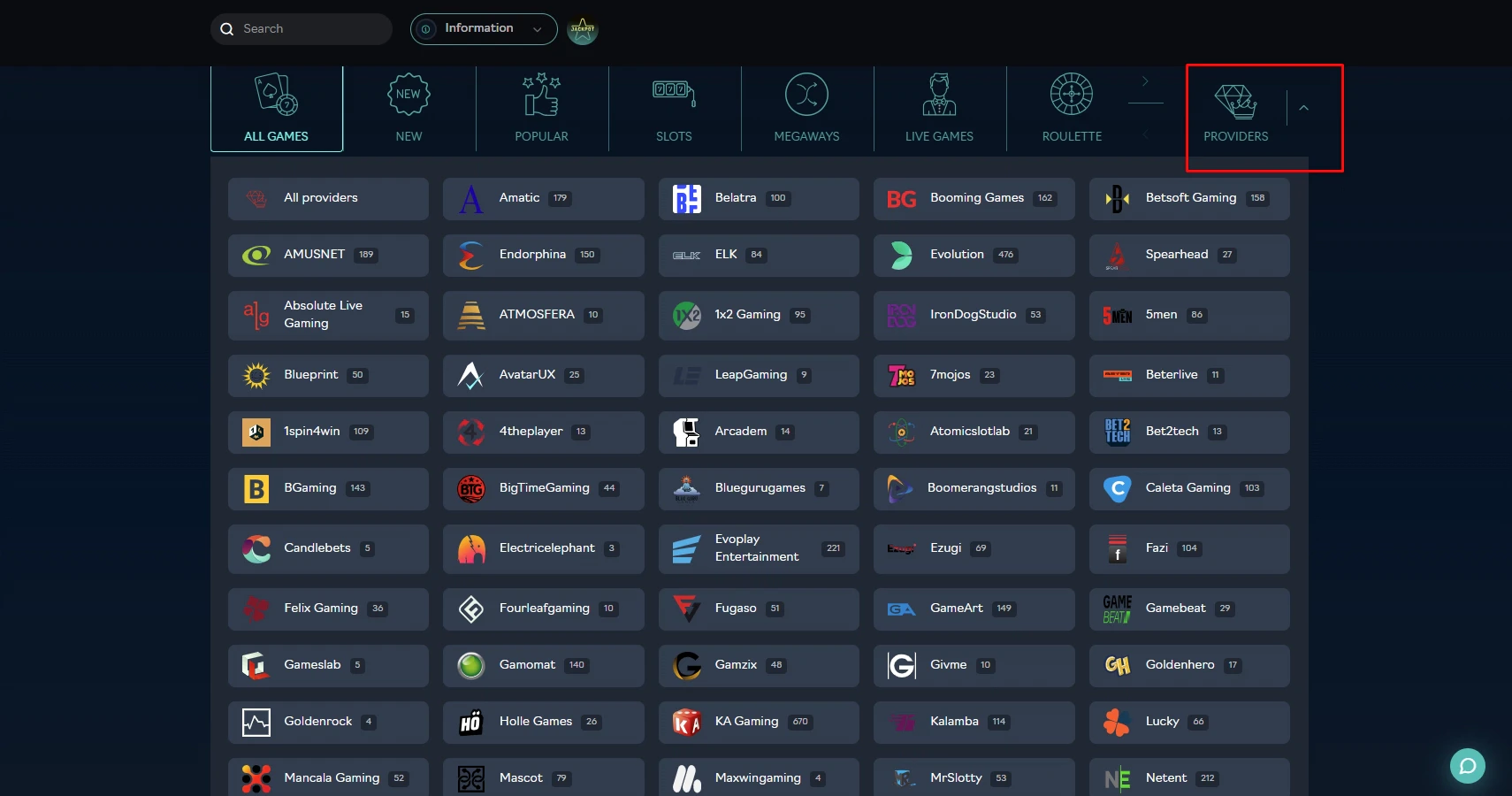
Task: Open the Megaways category tab
Action: pos(807,109)
